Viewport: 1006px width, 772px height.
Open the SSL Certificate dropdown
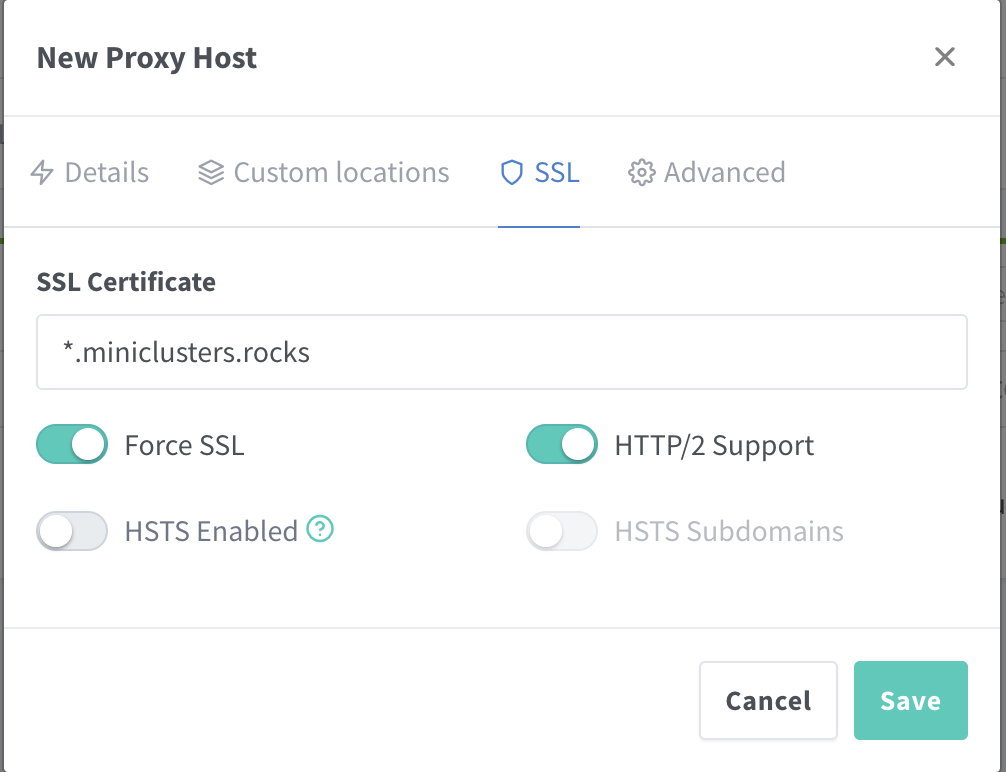pos(502,352)
